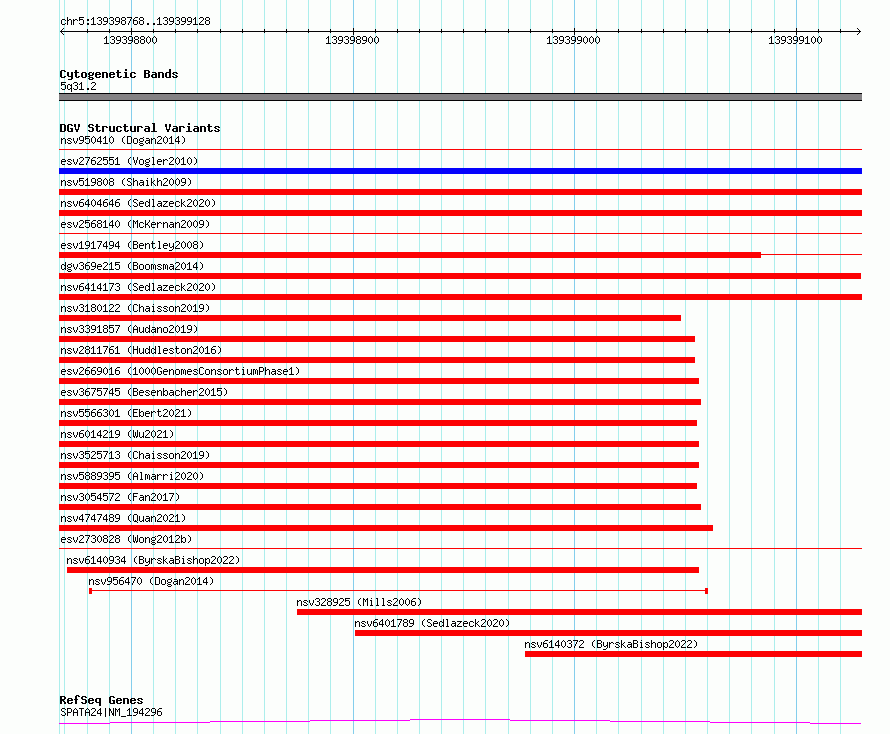Open variant nsv6414173 (Sedlazeck2020)
Image resolution: width=890 pixels, height=734 pixels.
(x=138, y=287)
